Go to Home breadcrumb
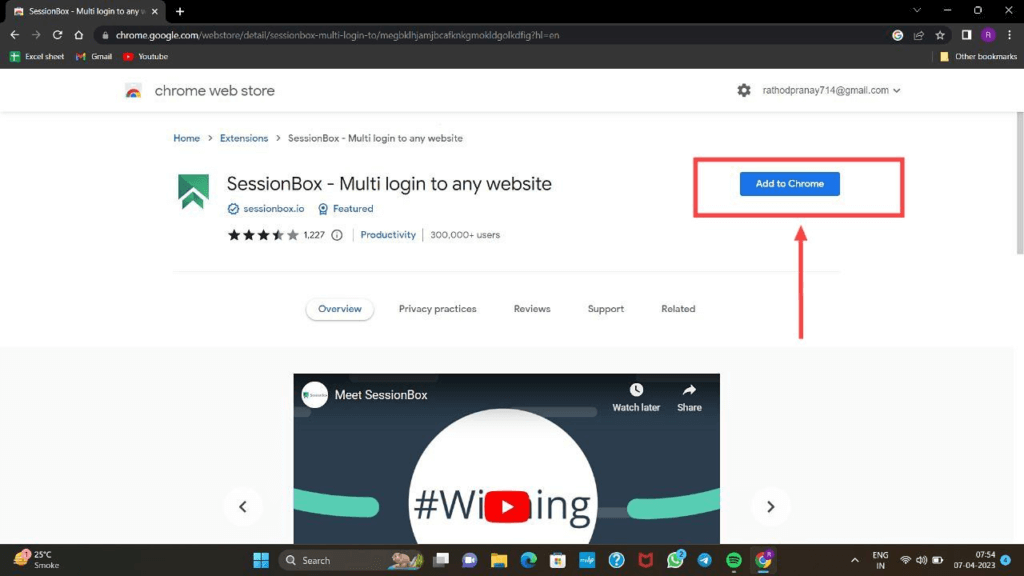The height and width of the screenshot is (576, 1024). tap(187, 138)
